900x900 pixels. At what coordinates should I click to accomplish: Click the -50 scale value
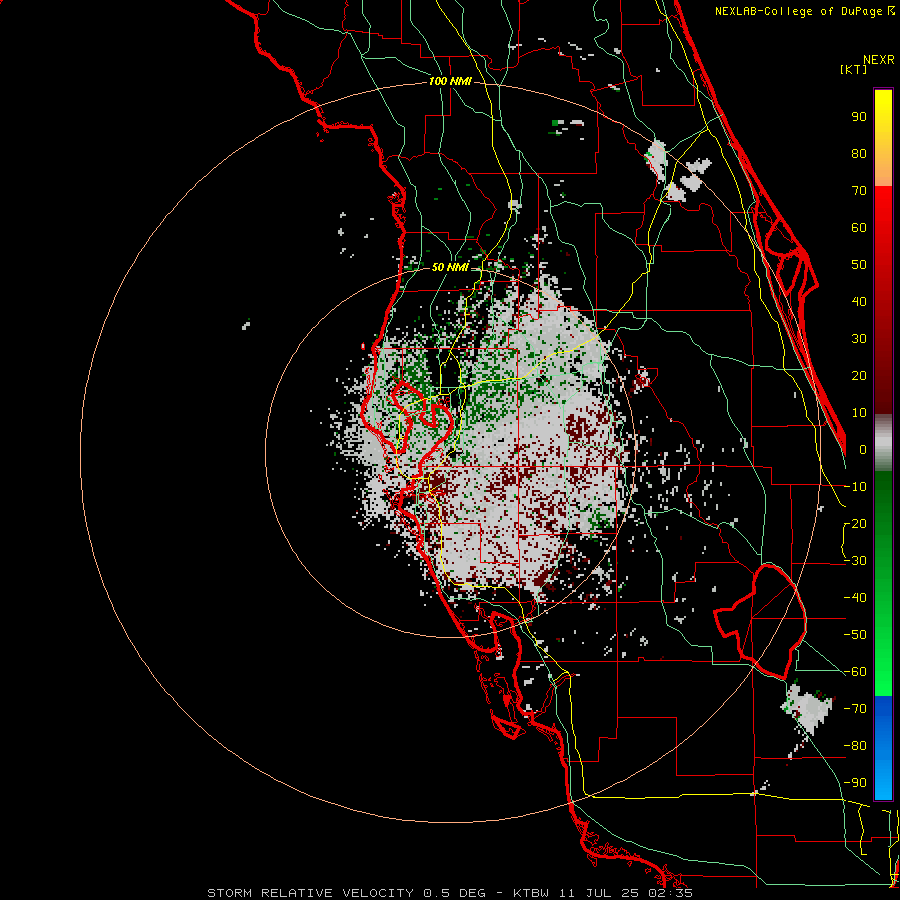(855, 635)
